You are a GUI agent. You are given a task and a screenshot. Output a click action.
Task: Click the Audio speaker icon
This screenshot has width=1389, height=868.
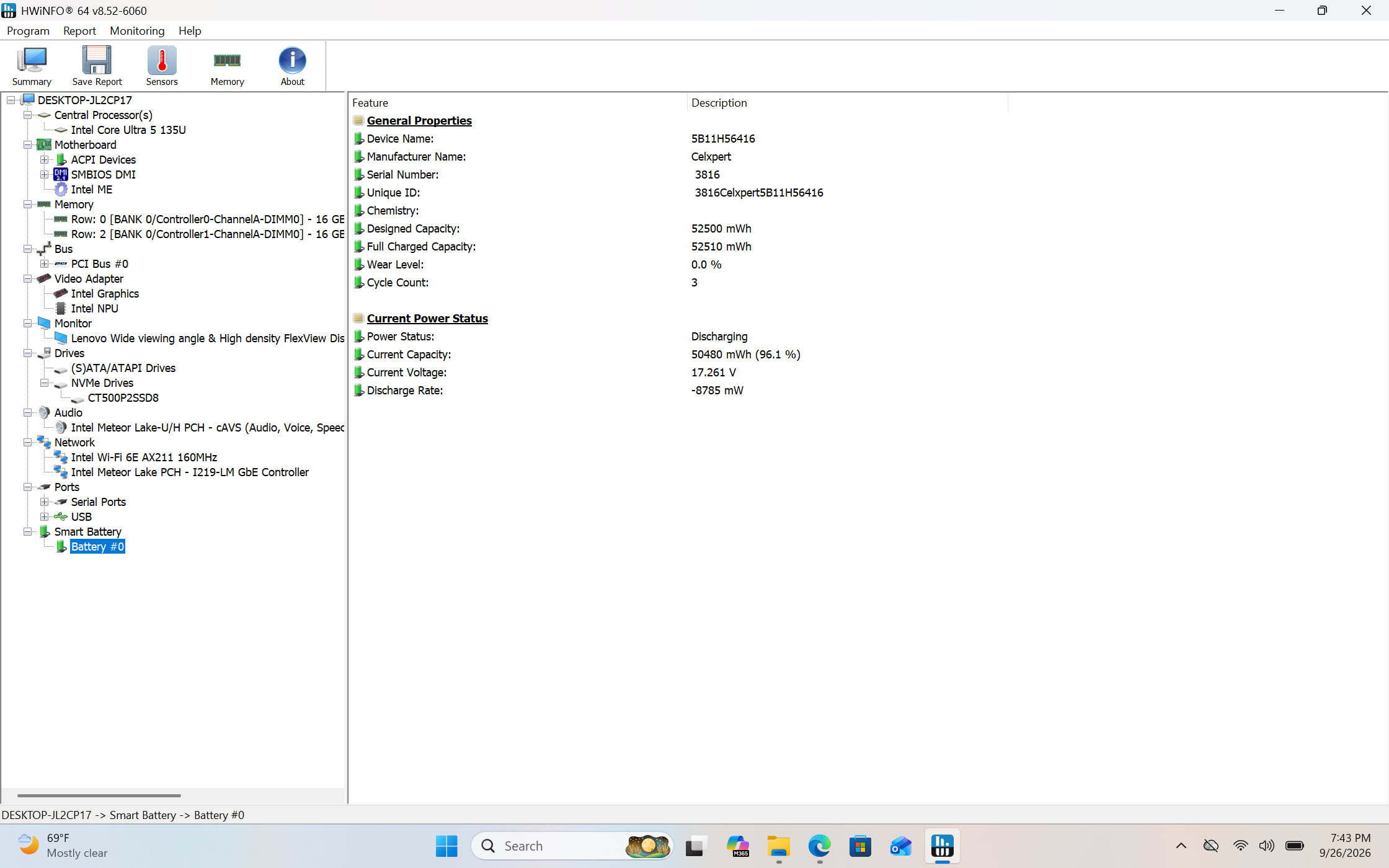point(44,412)
